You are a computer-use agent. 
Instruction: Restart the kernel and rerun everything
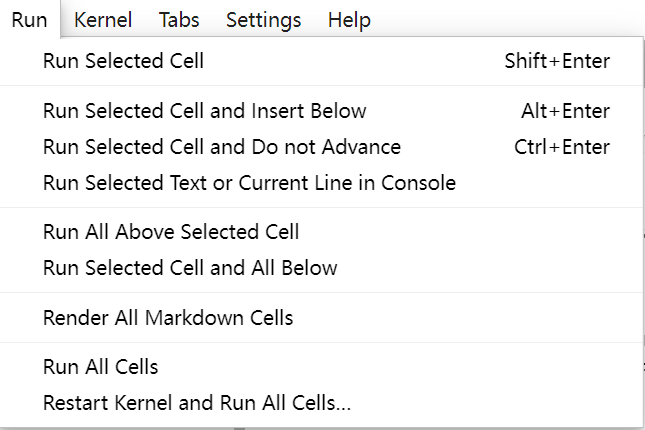point(197,404)
